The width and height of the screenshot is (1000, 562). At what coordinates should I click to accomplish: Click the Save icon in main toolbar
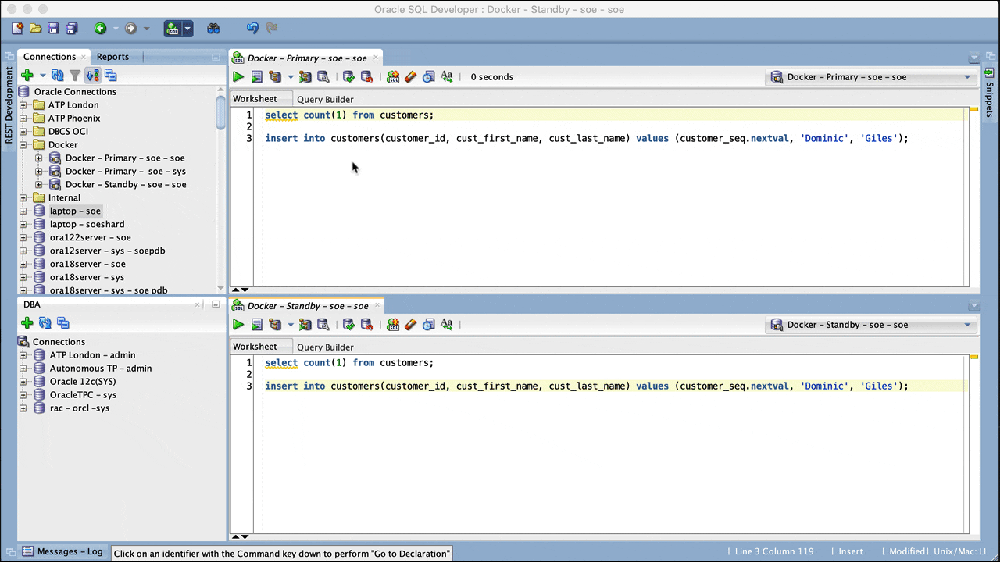tap(54, 28)
